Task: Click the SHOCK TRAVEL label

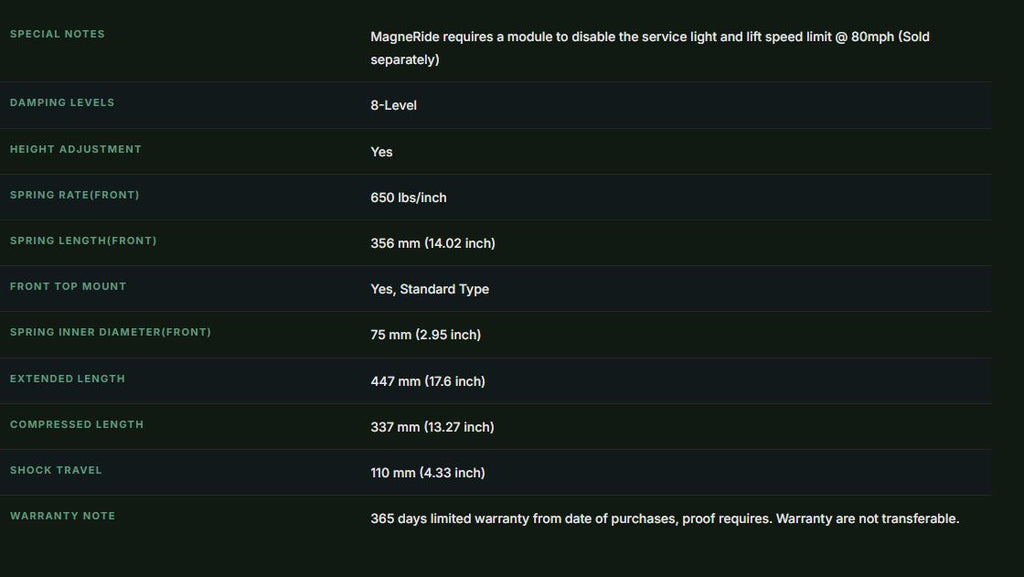Action: 56,470
